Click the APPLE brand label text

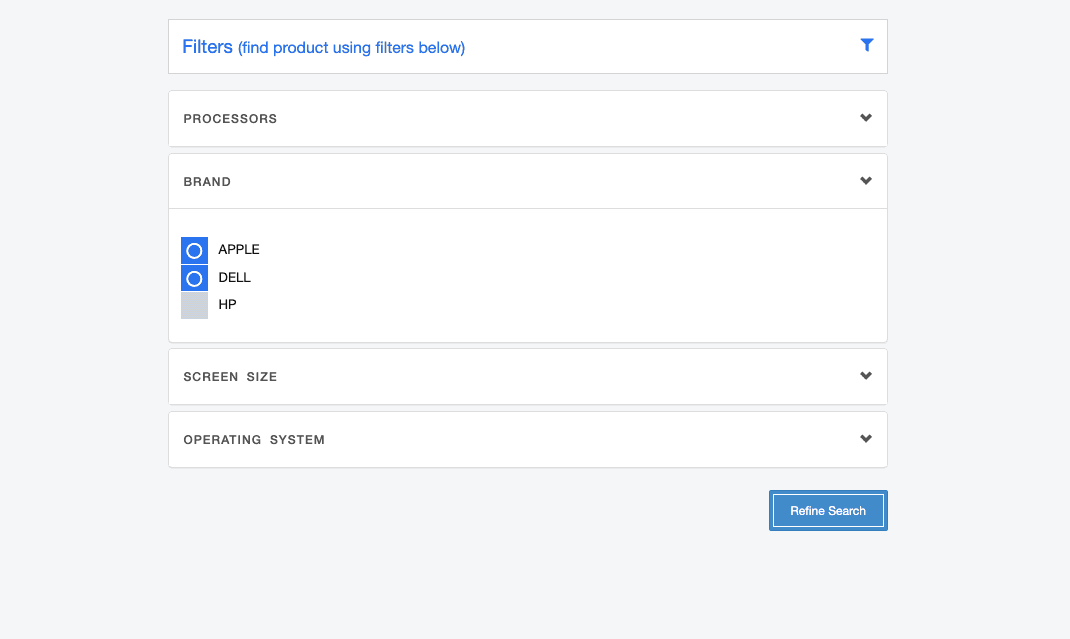point(239,250)
